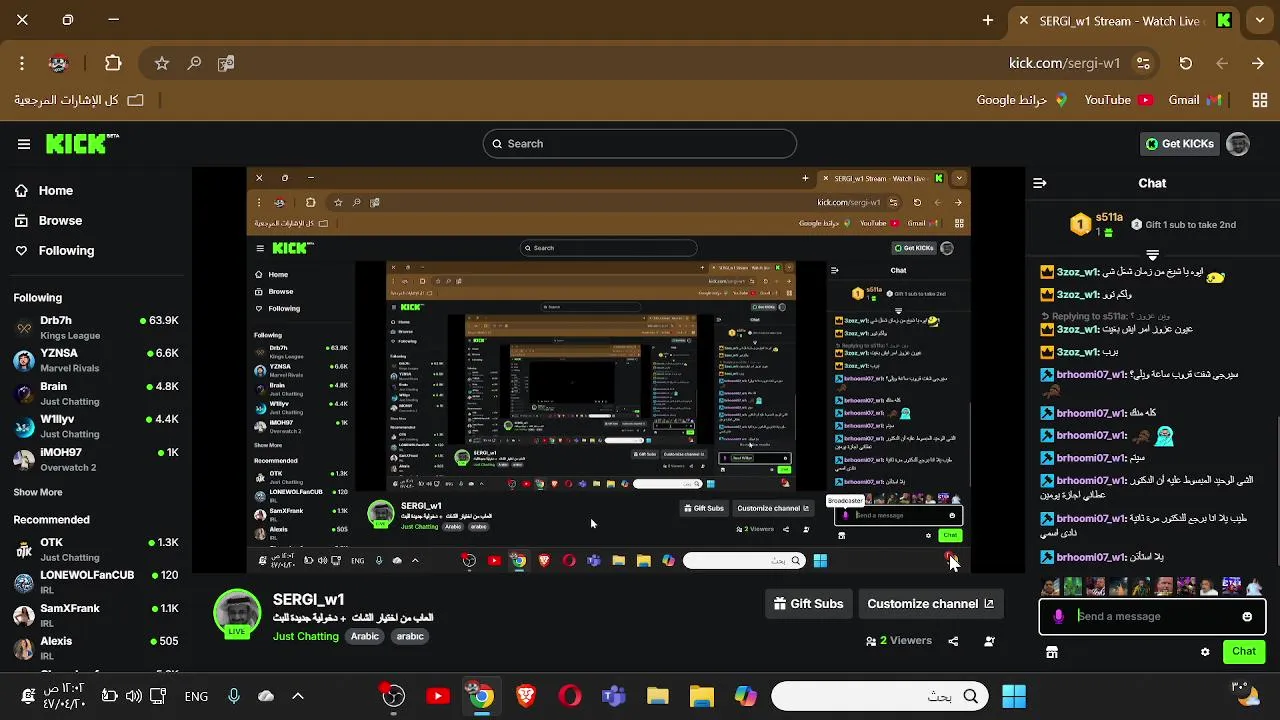The height and width of the screenshot is (720, 1280).
Task: Open YouTube app icon on the taskbar
Action: (x=438, y=697)
